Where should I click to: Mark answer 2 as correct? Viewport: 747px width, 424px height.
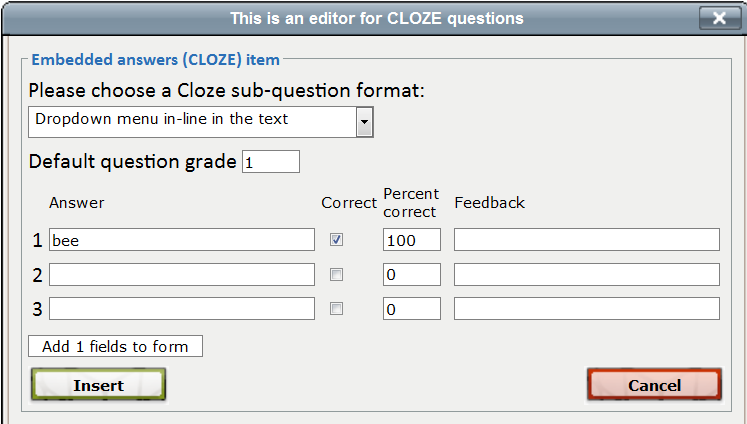pos(337,275)
